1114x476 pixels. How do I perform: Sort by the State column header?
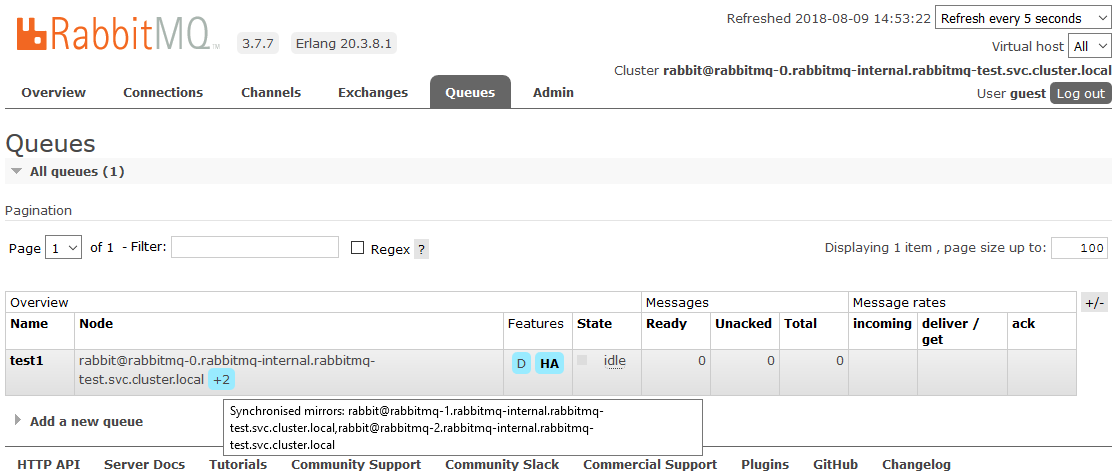coord(594,323)
